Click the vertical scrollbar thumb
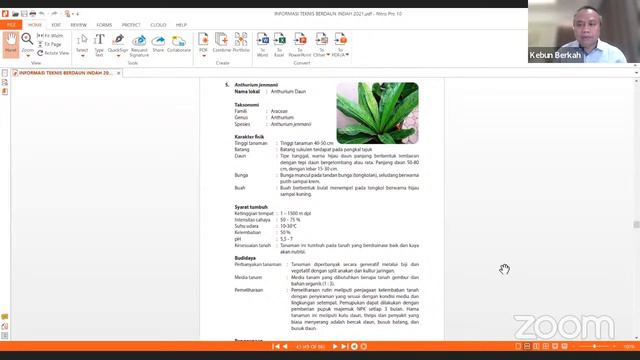This screenshot has height=360, width=640. [636, 225]
